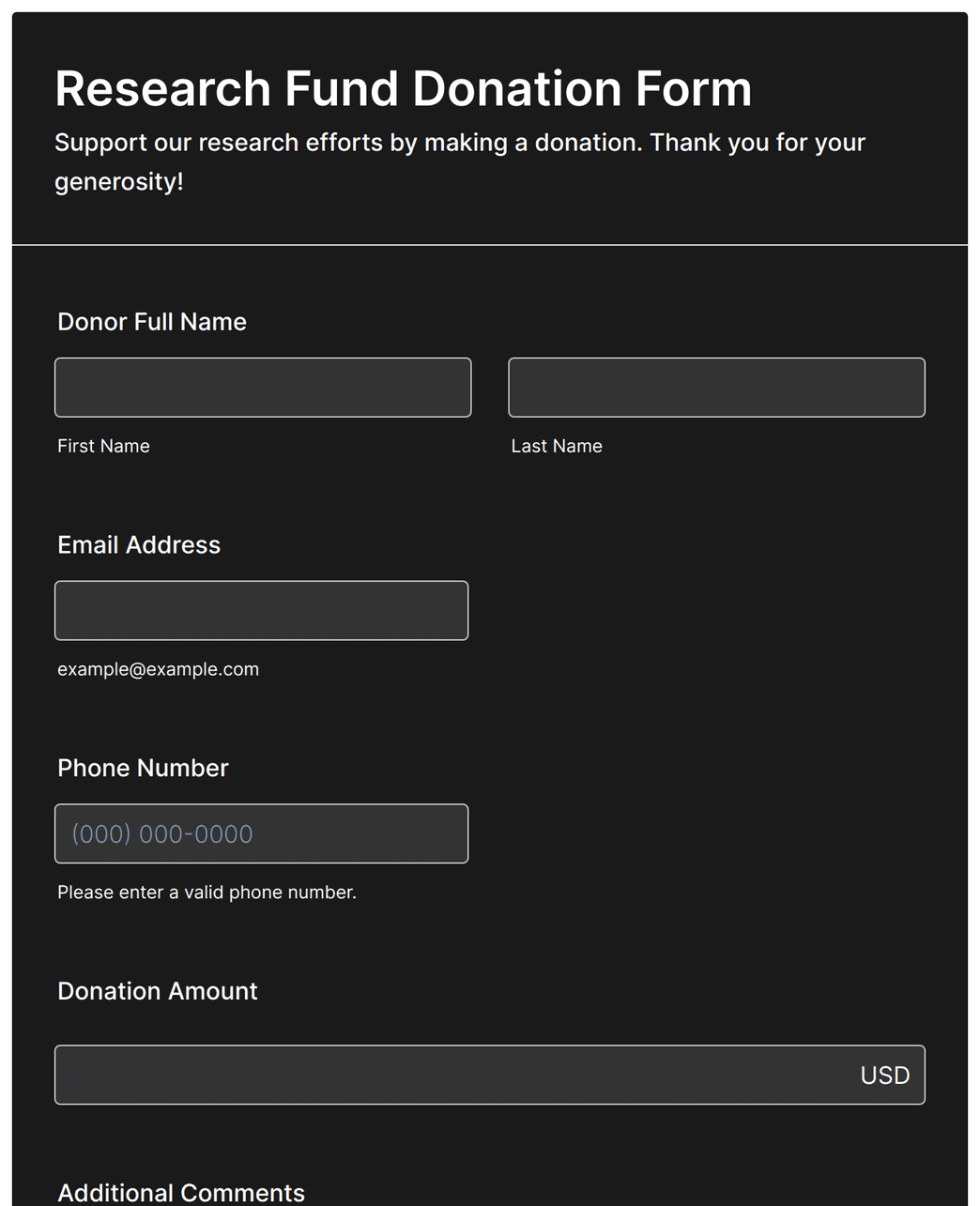Click the Phone Number input field
This screenshot has height=1206, width=980.
tap(261, 834)
